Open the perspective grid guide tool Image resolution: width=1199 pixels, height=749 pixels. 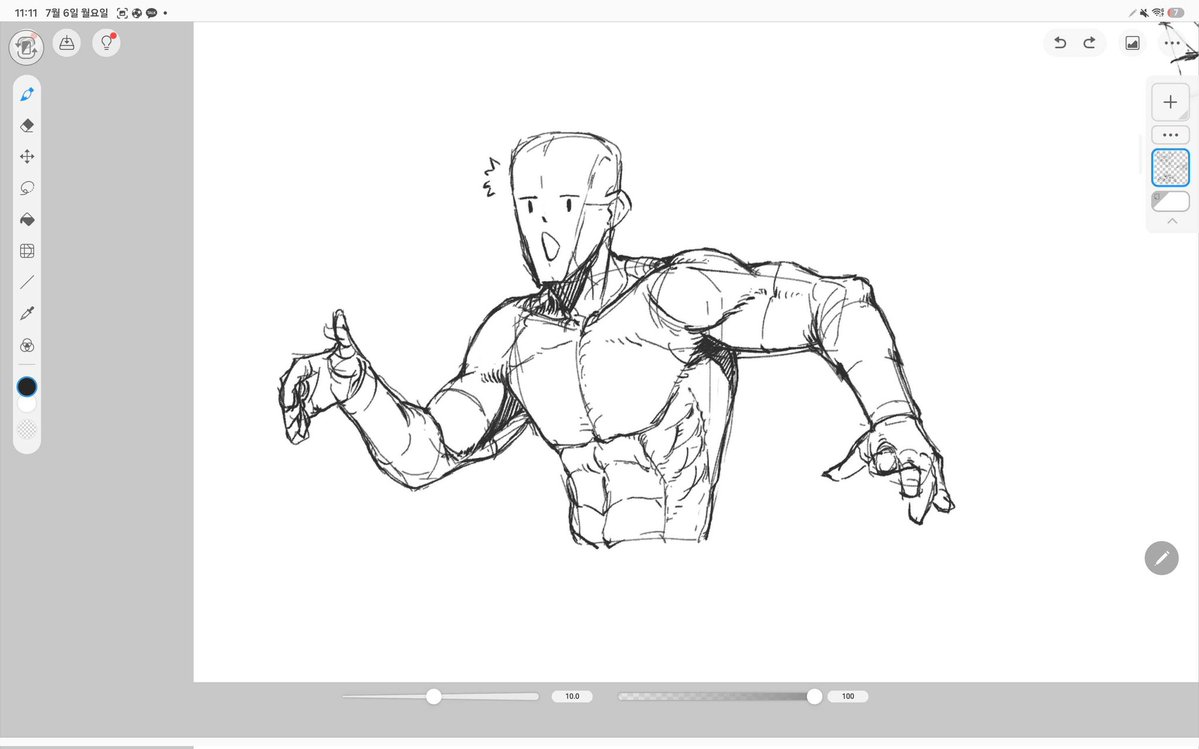click(x=27, y=251)
